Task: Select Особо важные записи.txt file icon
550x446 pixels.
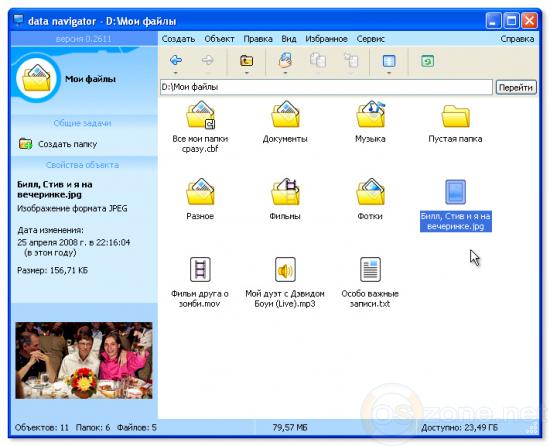Action: [x=370, y=269]
